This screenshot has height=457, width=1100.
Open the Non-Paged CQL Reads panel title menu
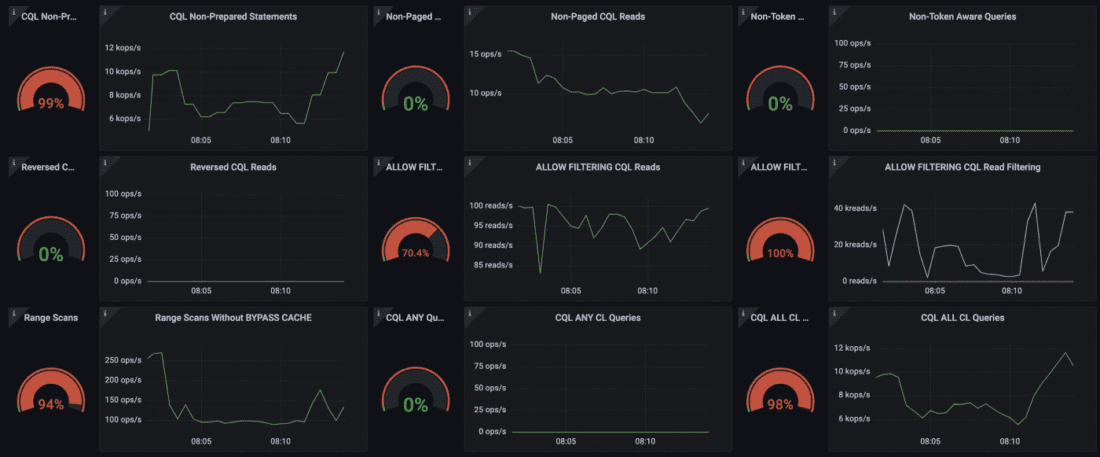tap(597, 17)
